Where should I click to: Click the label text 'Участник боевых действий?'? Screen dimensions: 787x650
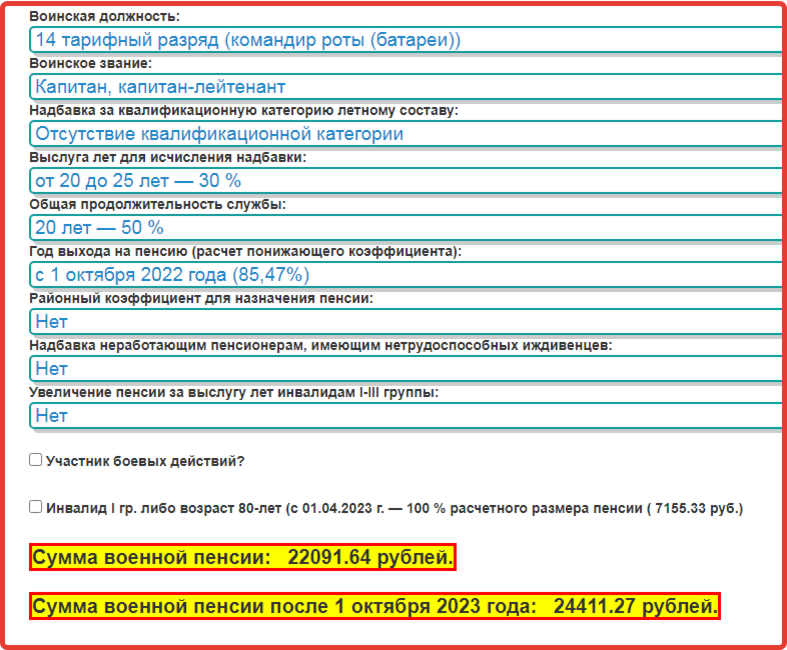point(145,461)
